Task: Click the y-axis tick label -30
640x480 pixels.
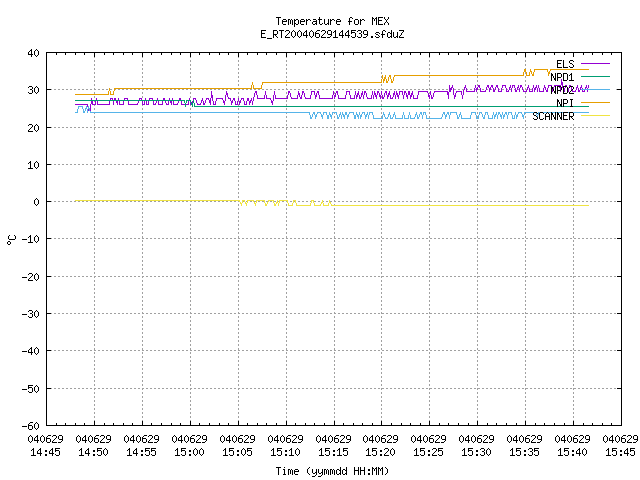Action: [31, 314]
